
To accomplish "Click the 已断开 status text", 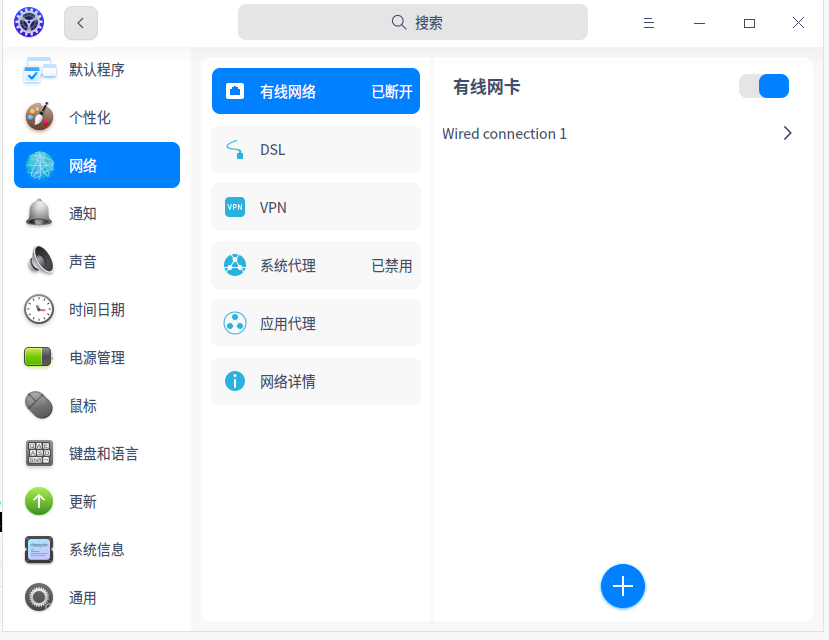I will click(x=392, y=92).
